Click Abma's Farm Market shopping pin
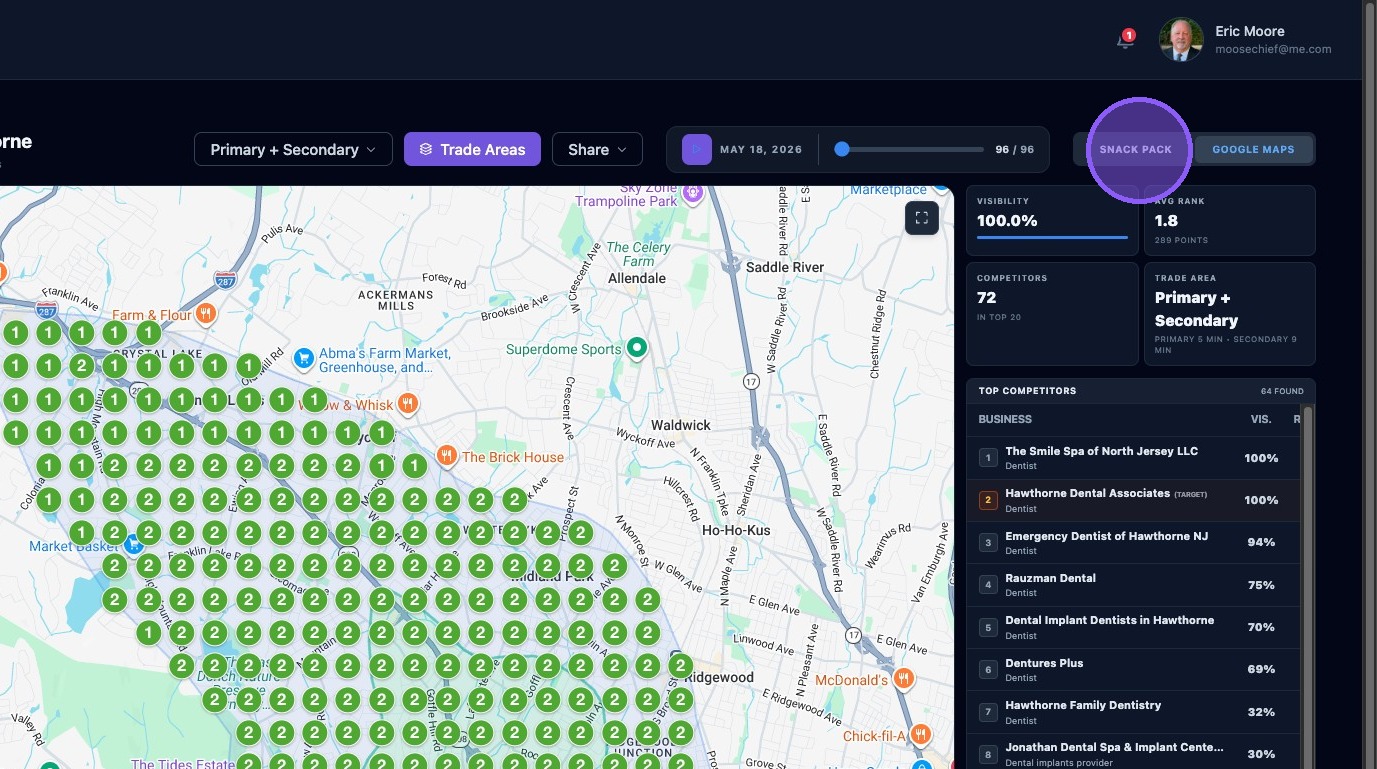The height and width of the screenshot is (769, 1377). click(x=303, y=357)
